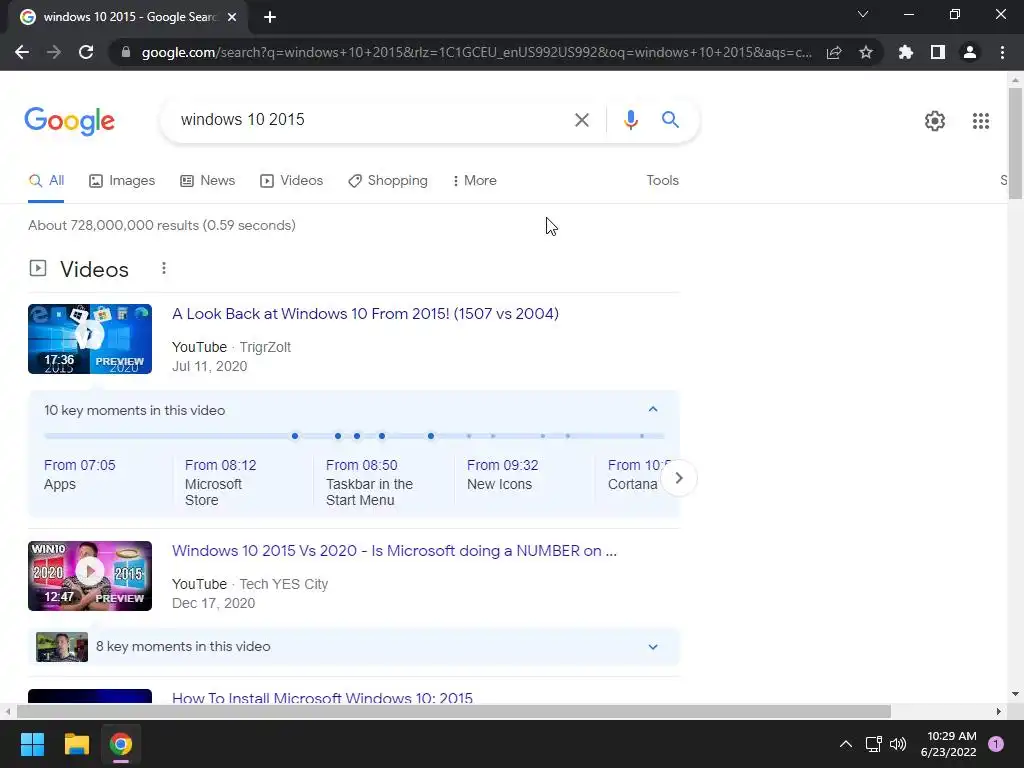Click the address bar URL

tap(477, 53)
